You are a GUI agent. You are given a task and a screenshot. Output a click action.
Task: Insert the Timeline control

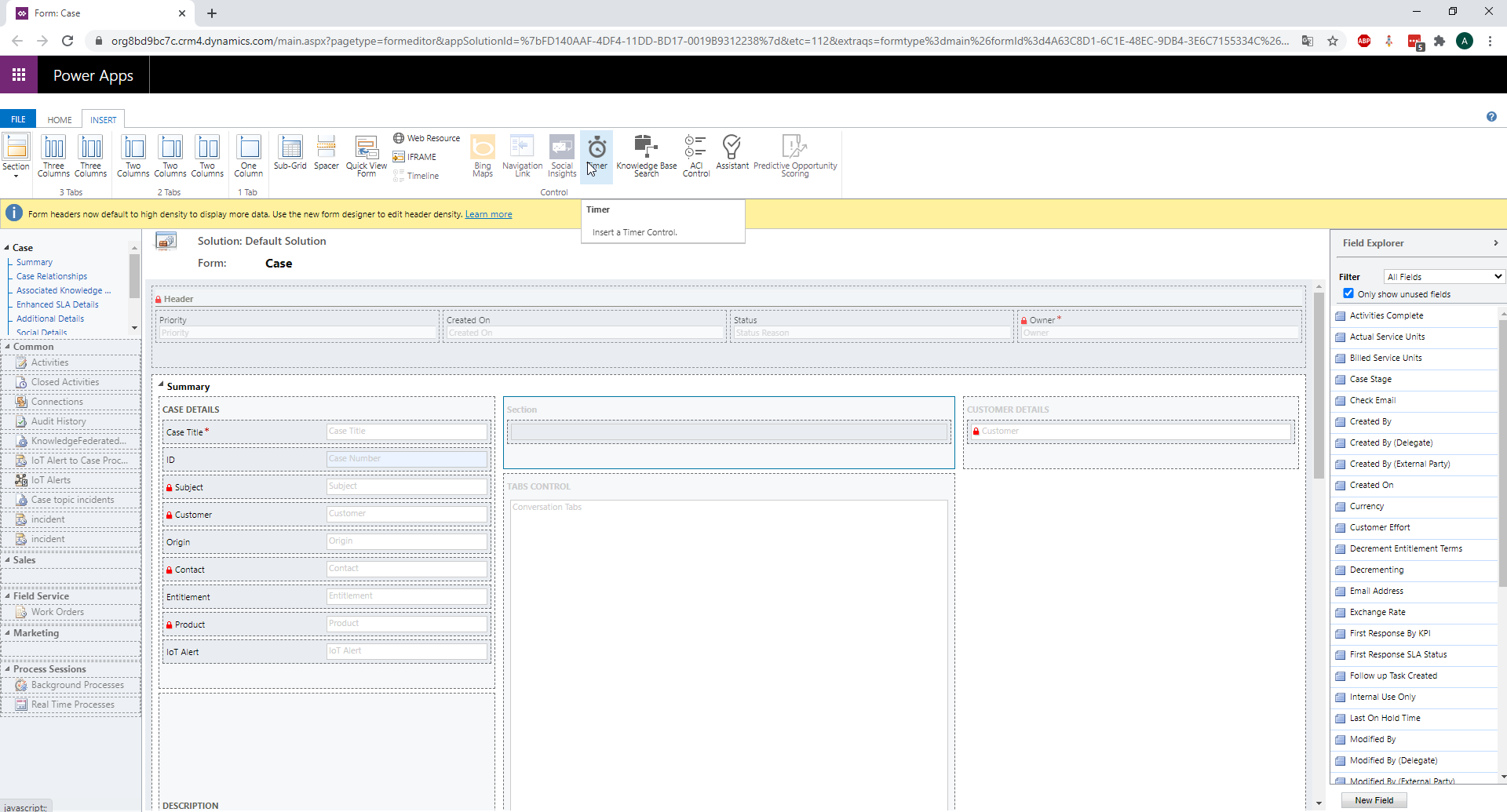coord(416,176)
